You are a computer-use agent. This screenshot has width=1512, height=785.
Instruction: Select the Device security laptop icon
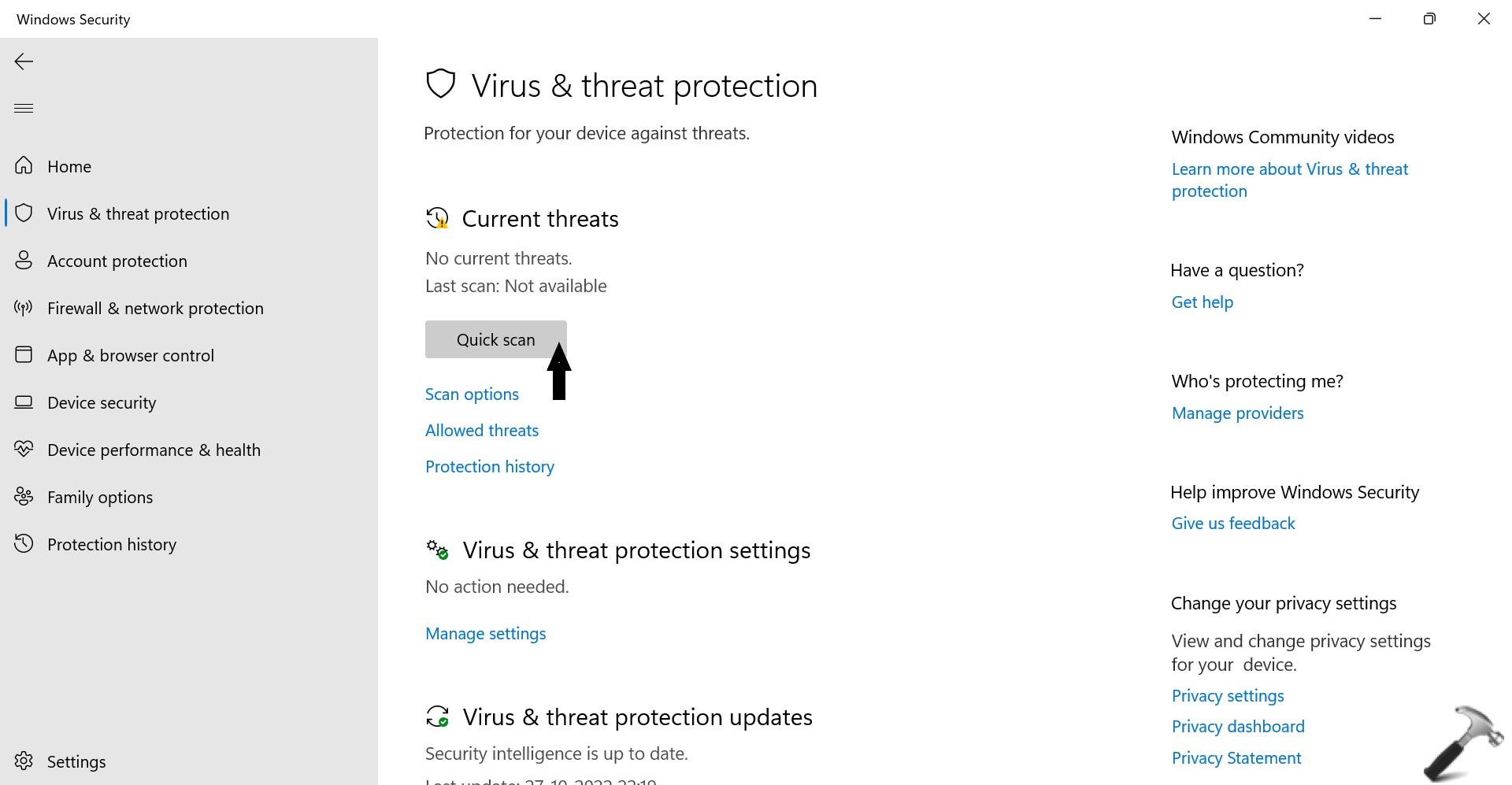pos(24,402)
